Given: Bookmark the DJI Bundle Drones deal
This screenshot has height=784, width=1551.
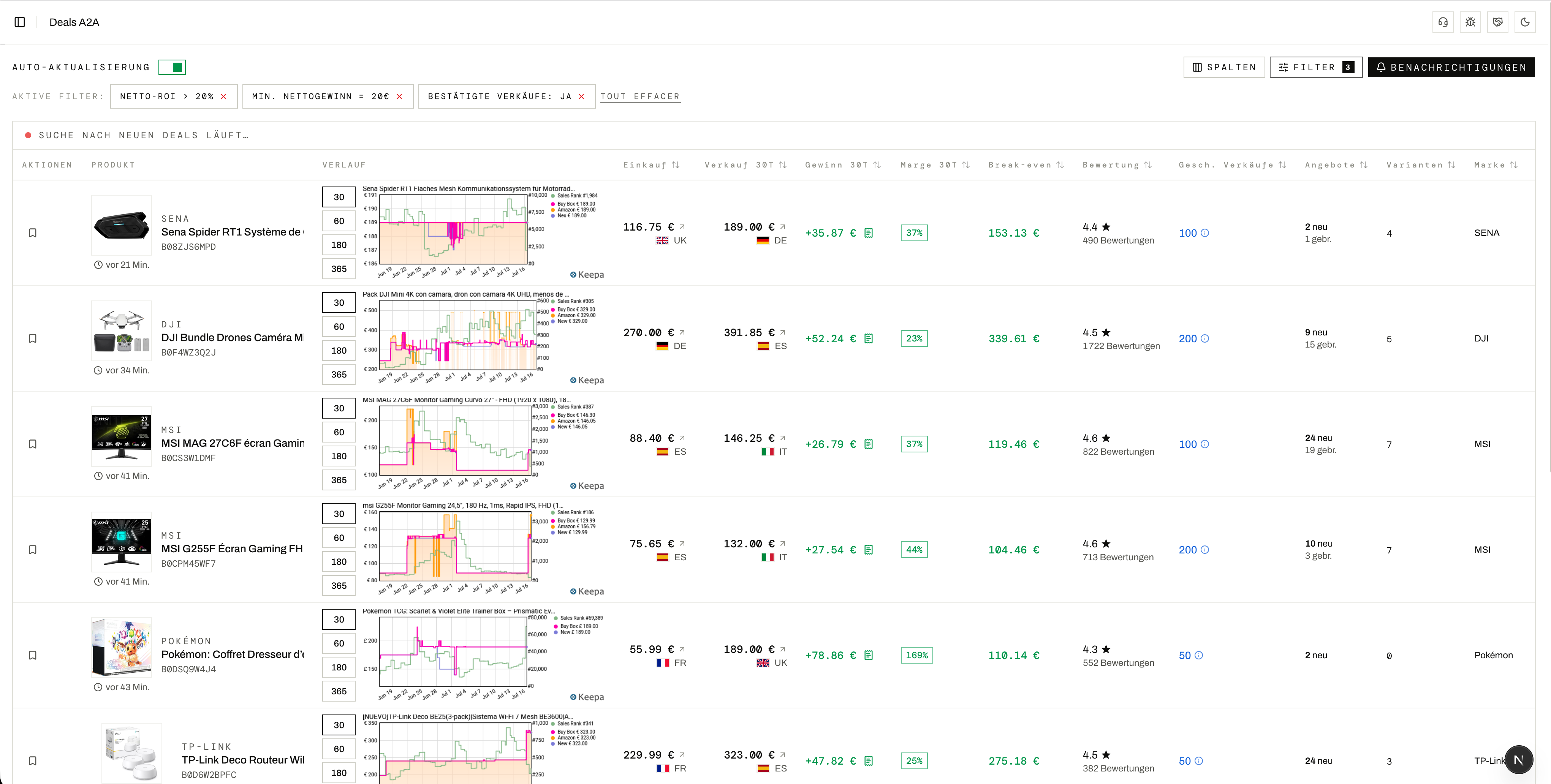Looking at the screenshot, I should tap(33, 339).
